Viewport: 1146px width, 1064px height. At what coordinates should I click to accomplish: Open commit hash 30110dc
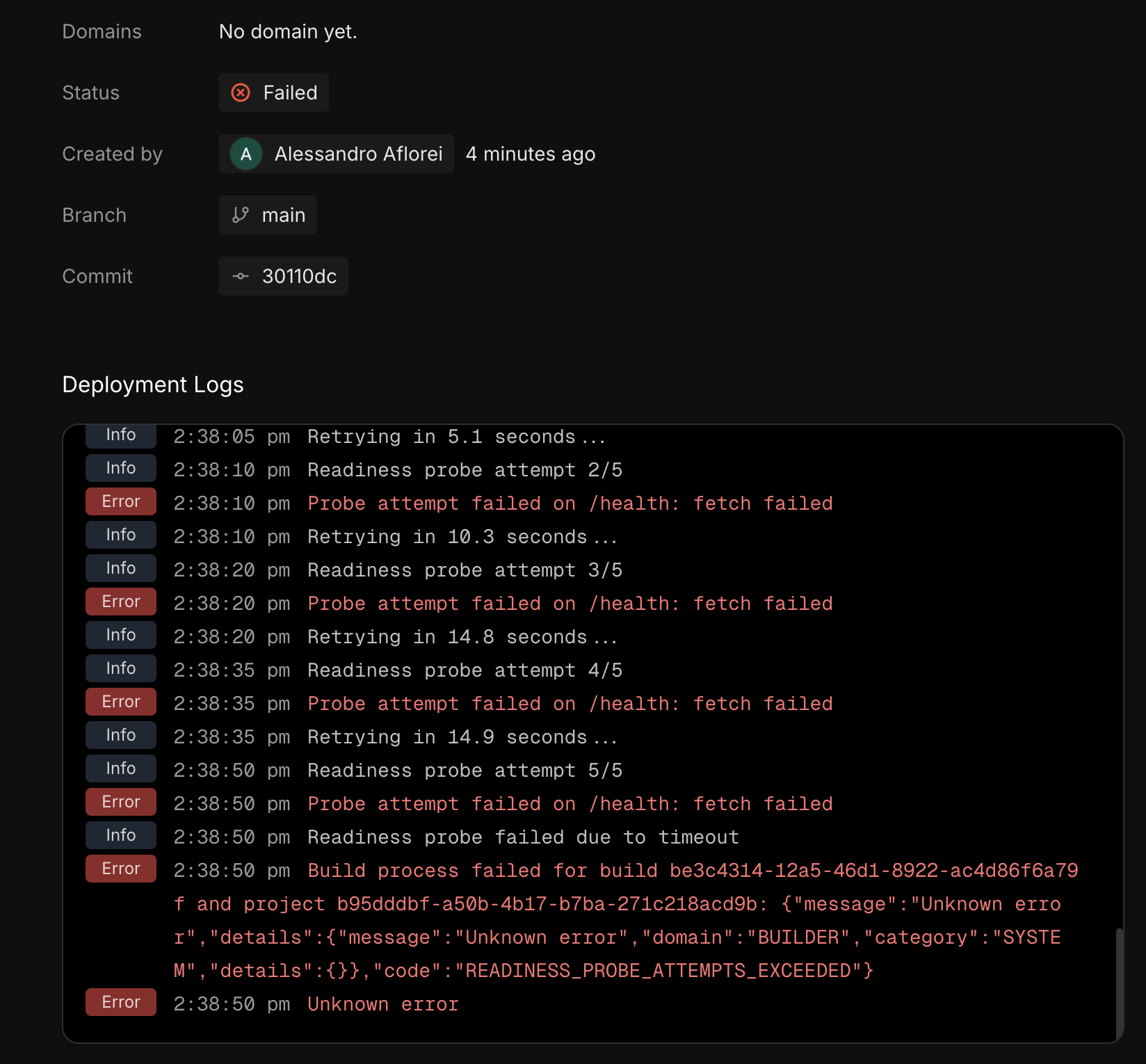pyautogui.click(x=299, y=276)
